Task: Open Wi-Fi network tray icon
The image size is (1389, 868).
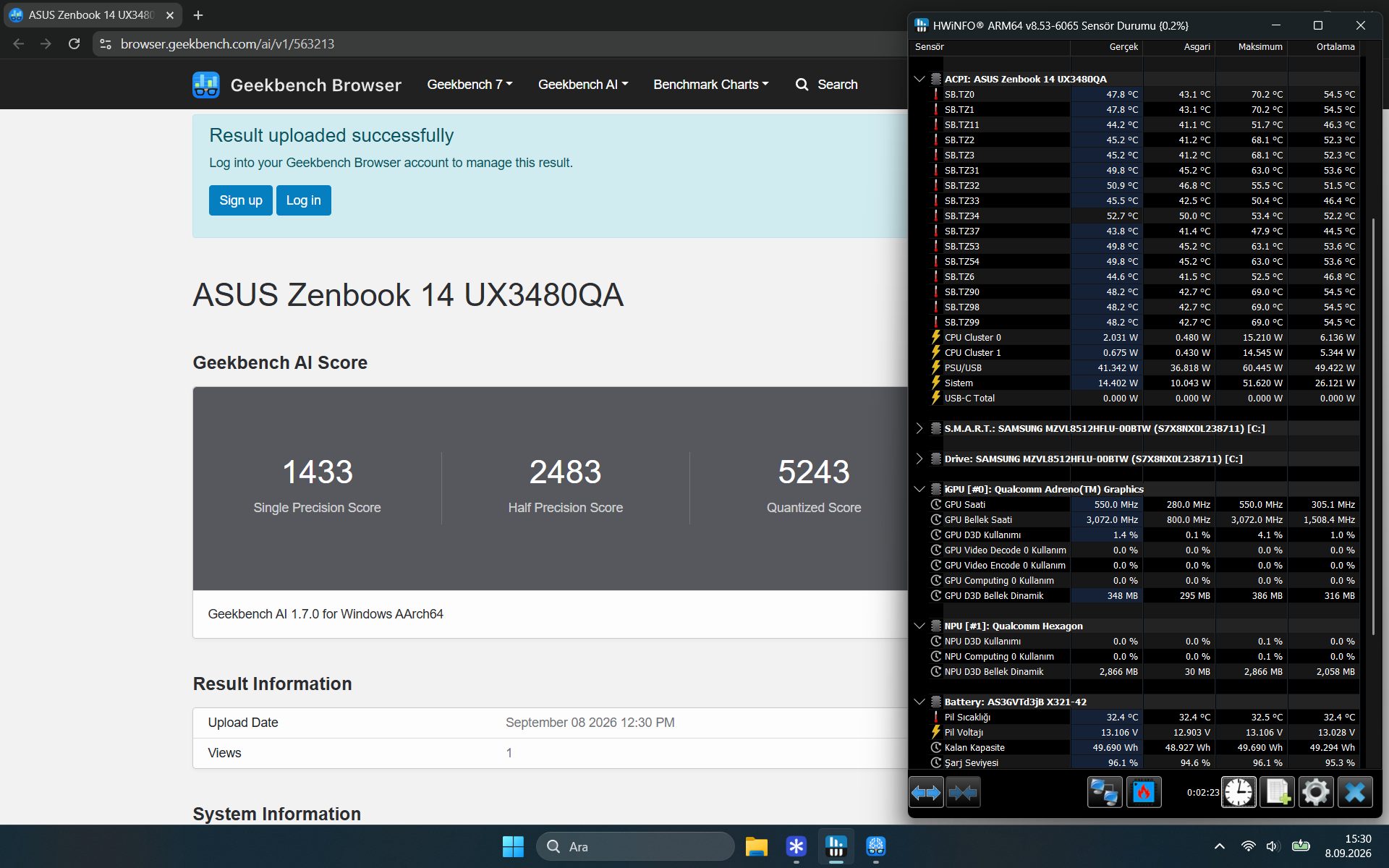Action: [x=1248, y=846]
